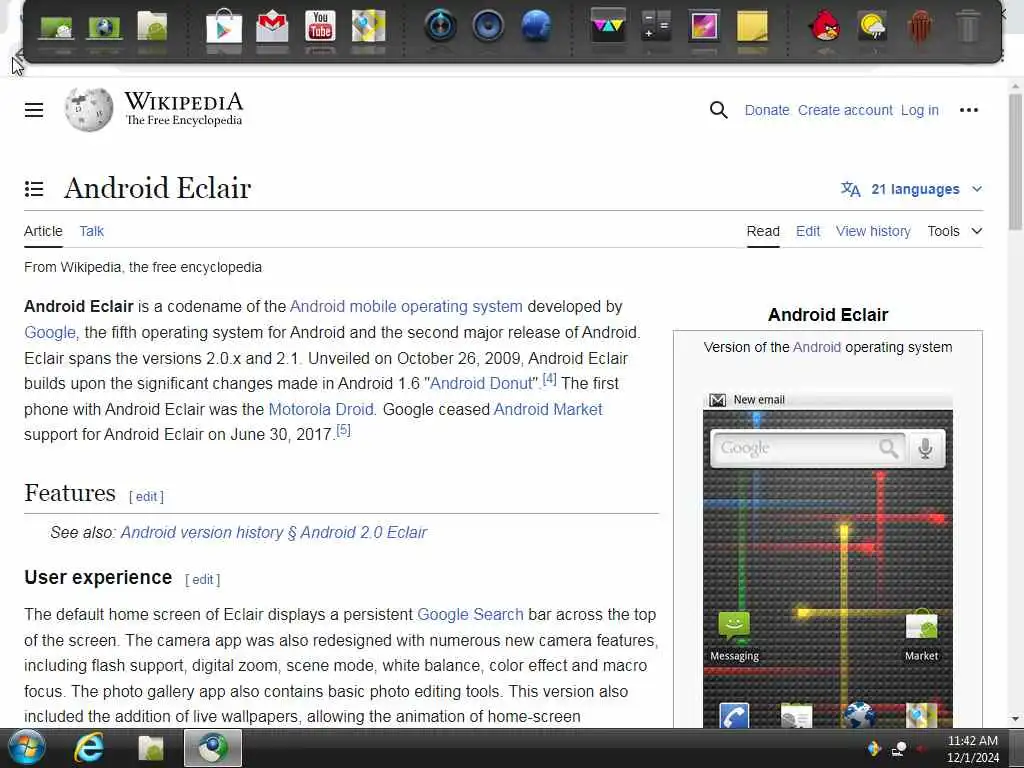
Task: Open the globe laptop dock icon
Action: 104,27
